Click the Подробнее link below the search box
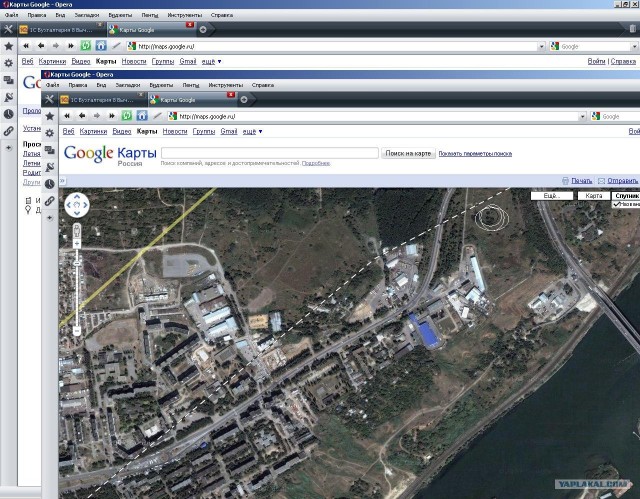 (316, 163)
